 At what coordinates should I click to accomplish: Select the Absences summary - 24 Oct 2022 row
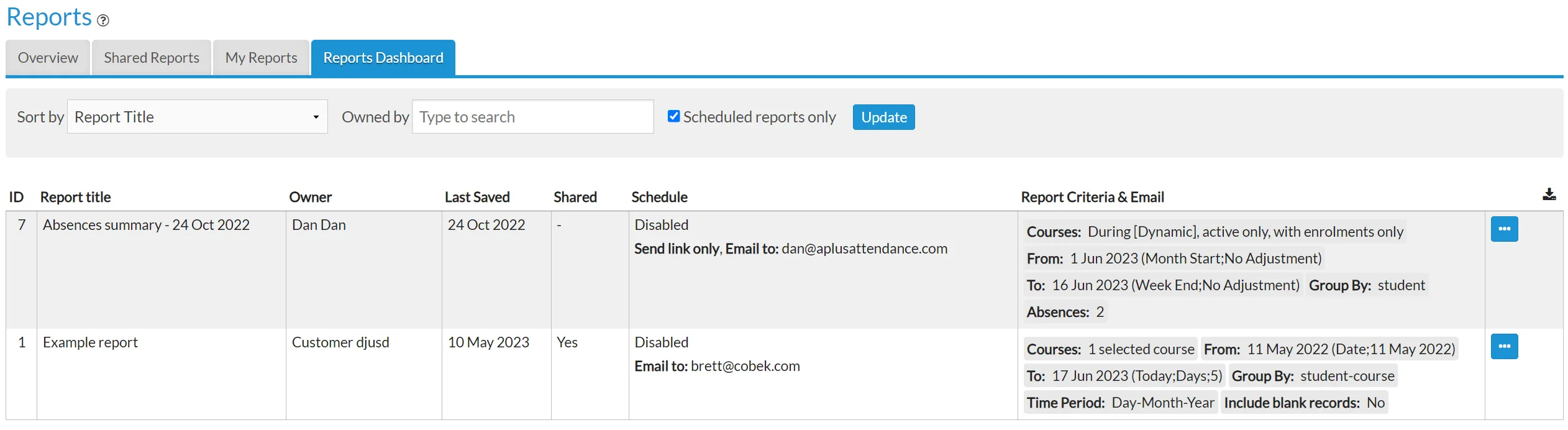[x=784, y=270]
